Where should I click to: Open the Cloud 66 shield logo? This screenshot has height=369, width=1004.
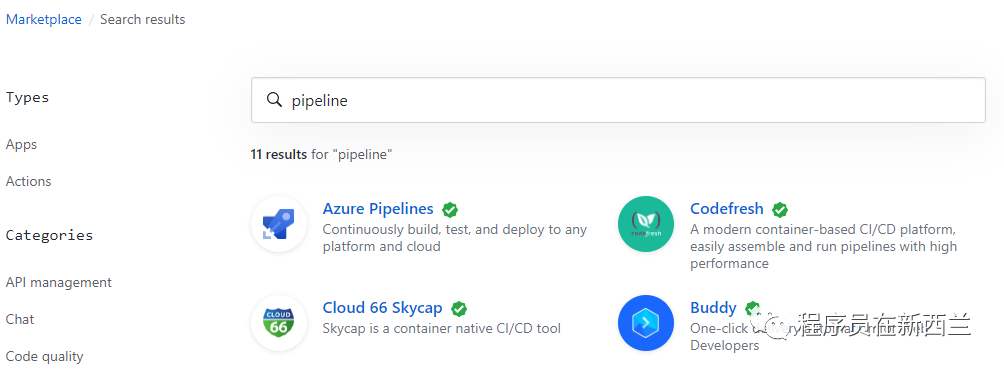(279, 323)
